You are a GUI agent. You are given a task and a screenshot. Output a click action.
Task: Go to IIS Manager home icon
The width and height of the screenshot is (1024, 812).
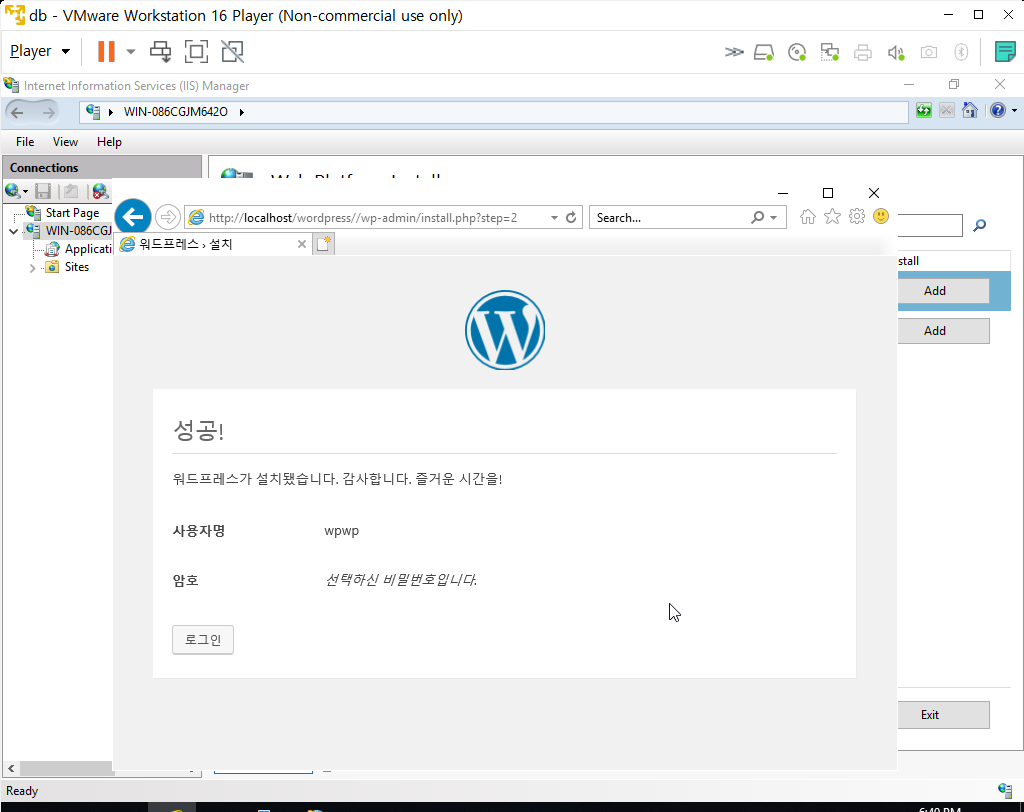(x=970, y=110)
